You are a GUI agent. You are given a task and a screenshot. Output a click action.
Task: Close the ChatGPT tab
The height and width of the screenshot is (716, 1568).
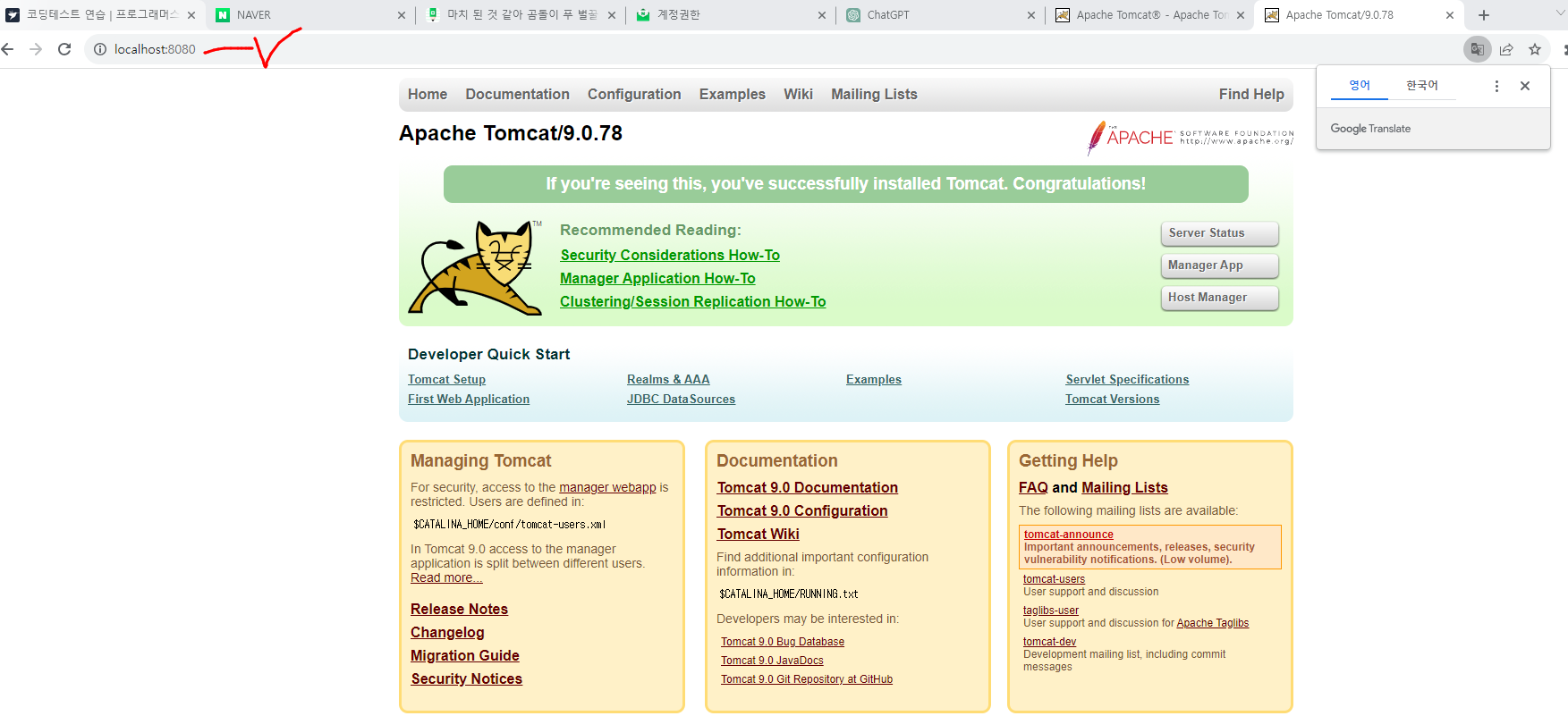point(1030,15)
